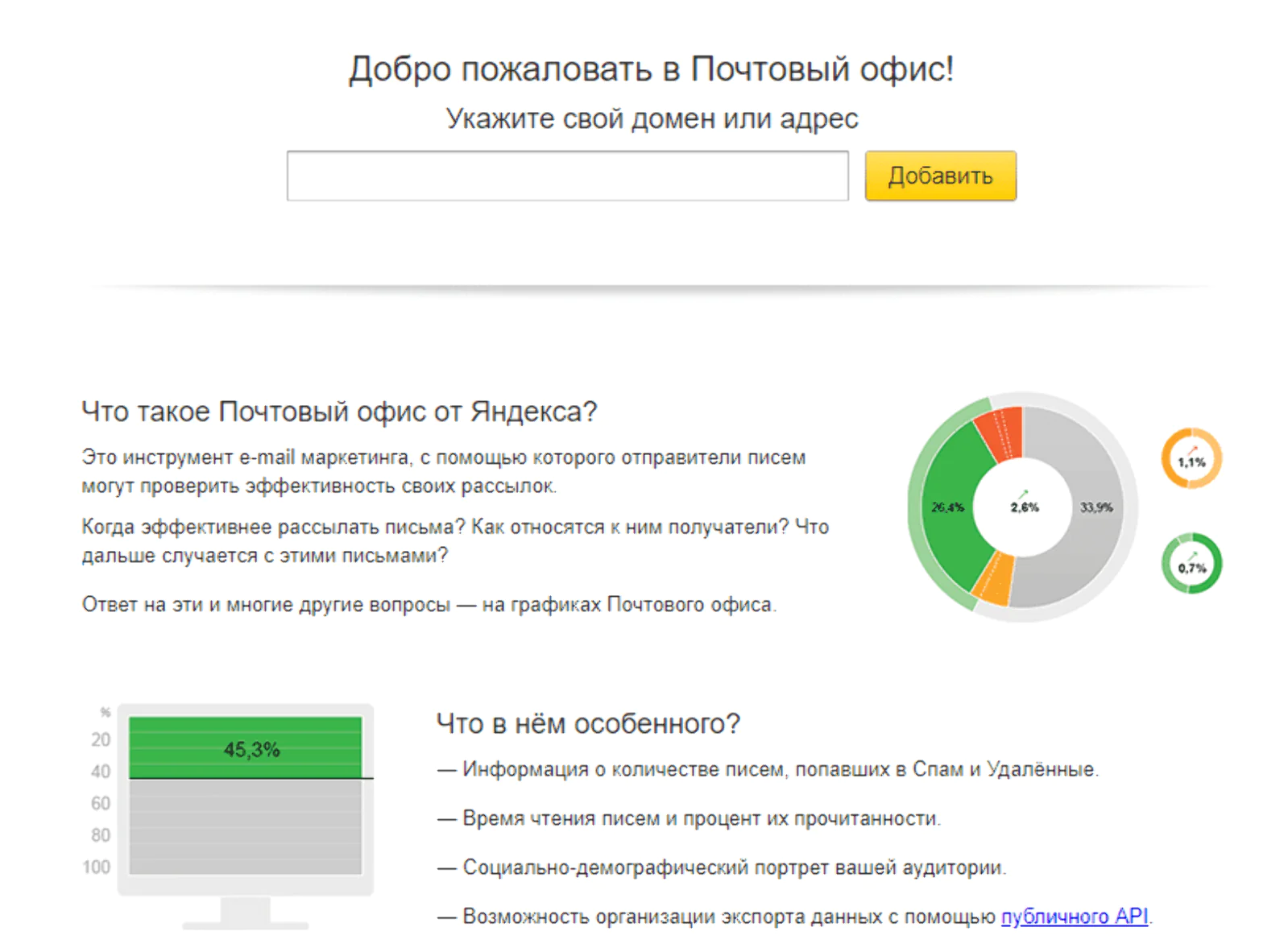Image resolution: width=1288 pixels, height=952 pixels.
Task: Click heading Что такое Почтовый офис от Яндекса?
Action: click(x=339, y=412)
